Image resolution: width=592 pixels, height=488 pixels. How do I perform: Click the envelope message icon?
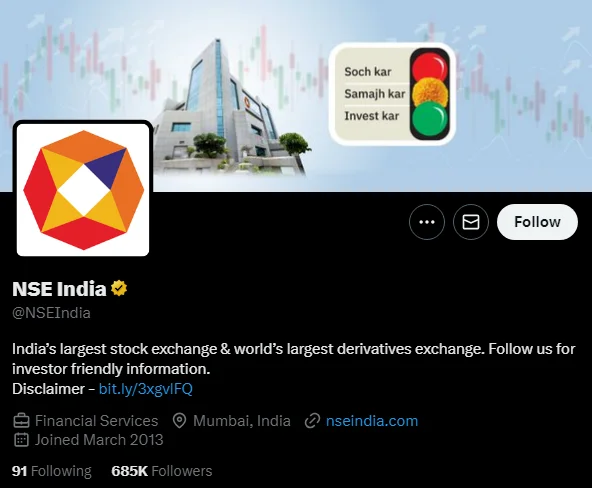471,222
